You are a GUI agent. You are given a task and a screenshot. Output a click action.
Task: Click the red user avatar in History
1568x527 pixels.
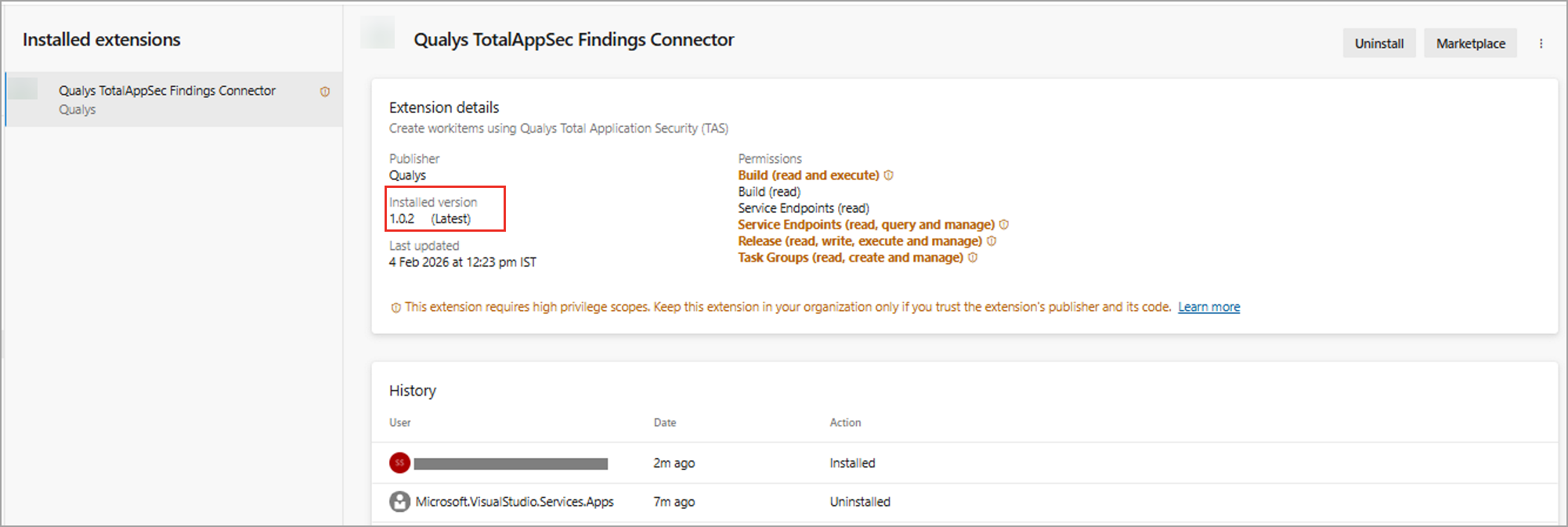(x=399, y=463)
